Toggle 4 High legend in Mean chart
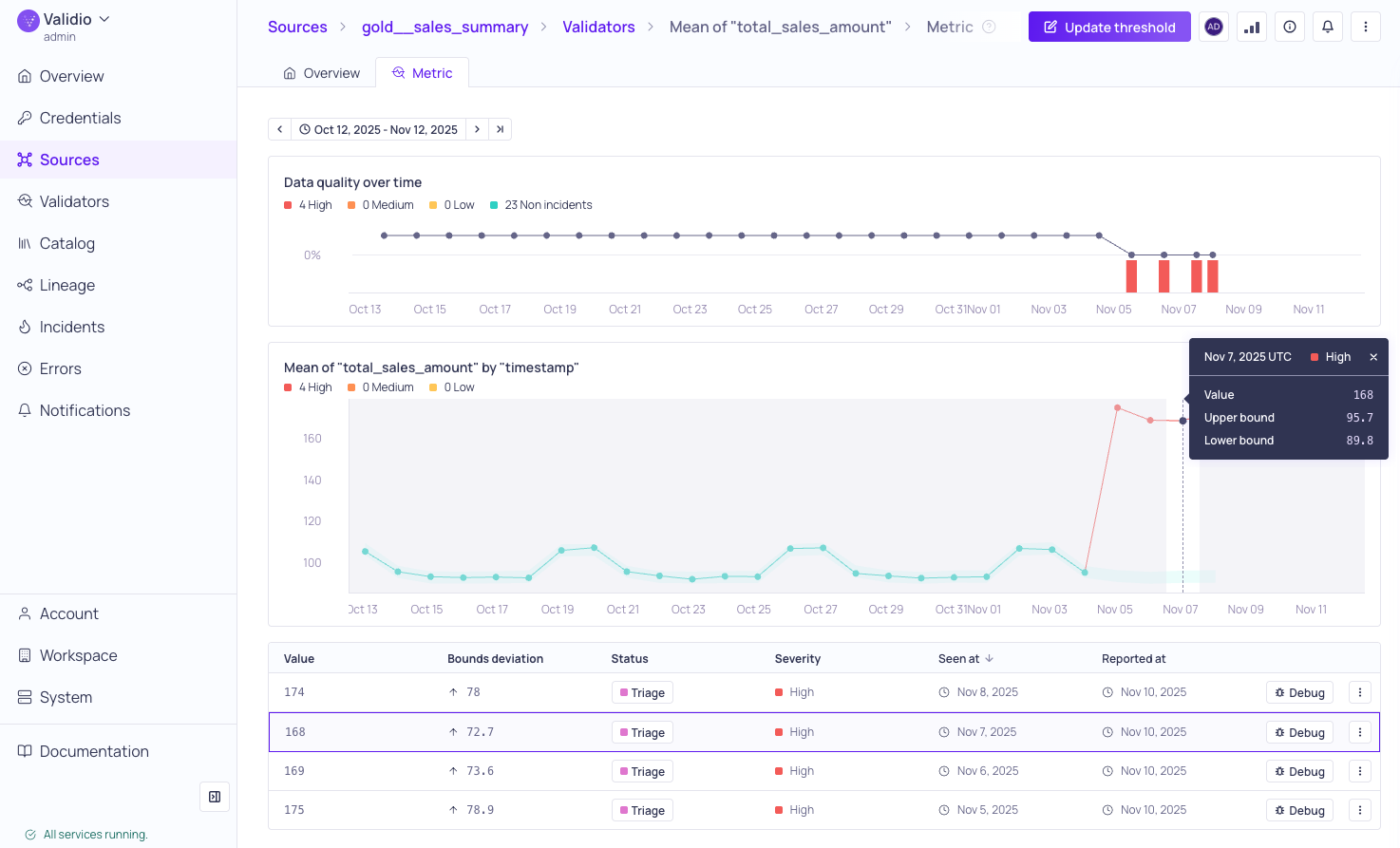 pos(309,387)
